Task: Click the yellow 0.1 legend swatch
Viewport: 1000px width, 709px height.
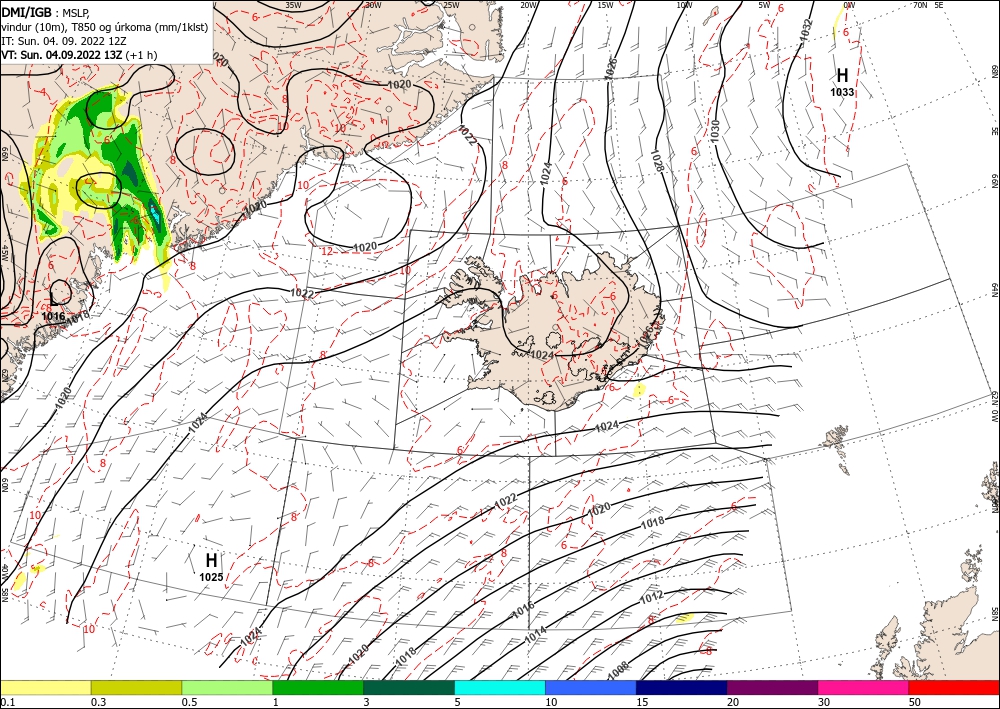Action: tap(45, 687)
